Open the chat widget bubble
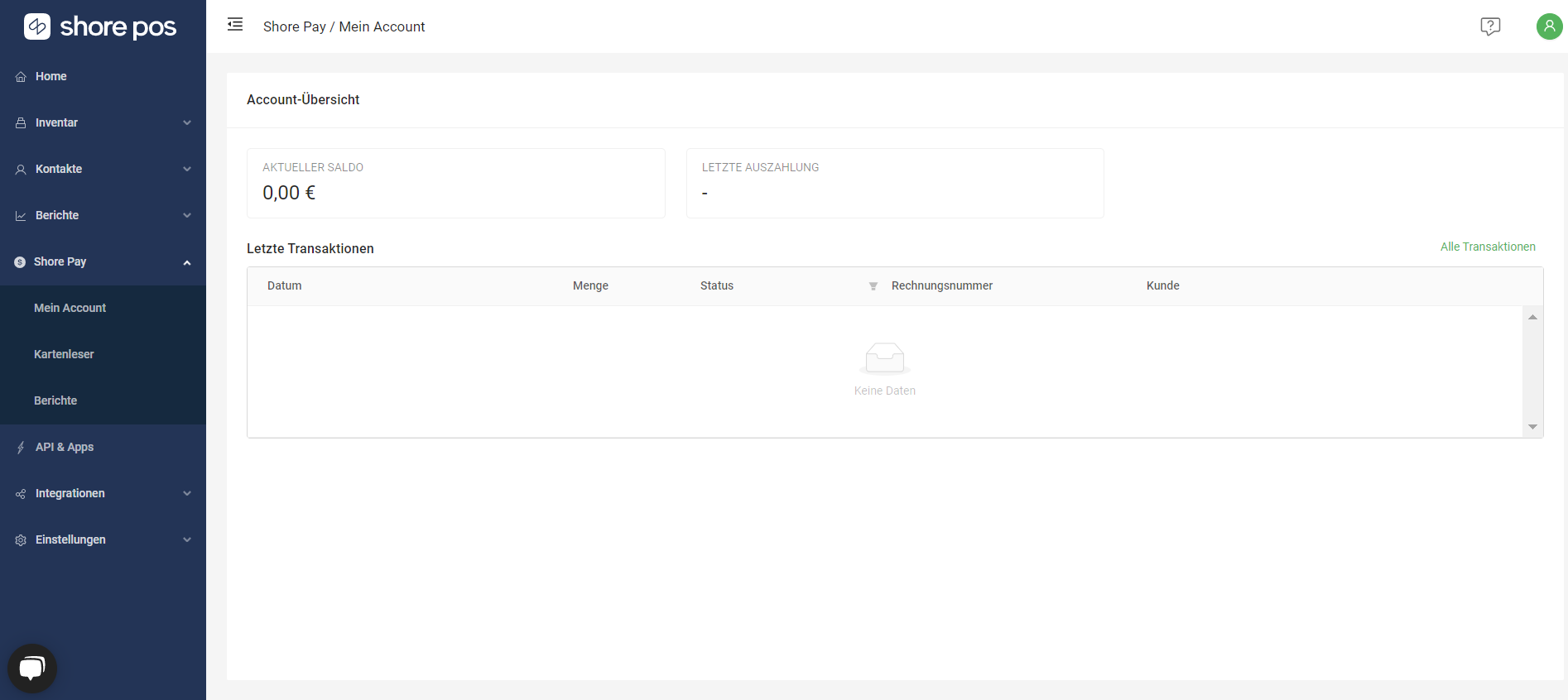Screen dimensions: 1568x700 click(x=32, y=668)
